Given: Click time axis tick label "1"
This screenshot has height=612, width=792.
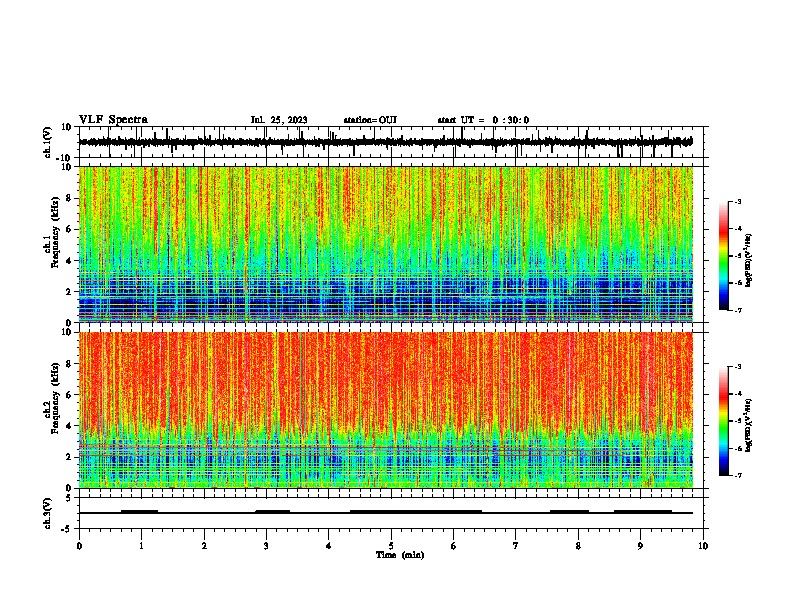Looking at the screenshot, I should pyautogui.click(x=141, y=546).
